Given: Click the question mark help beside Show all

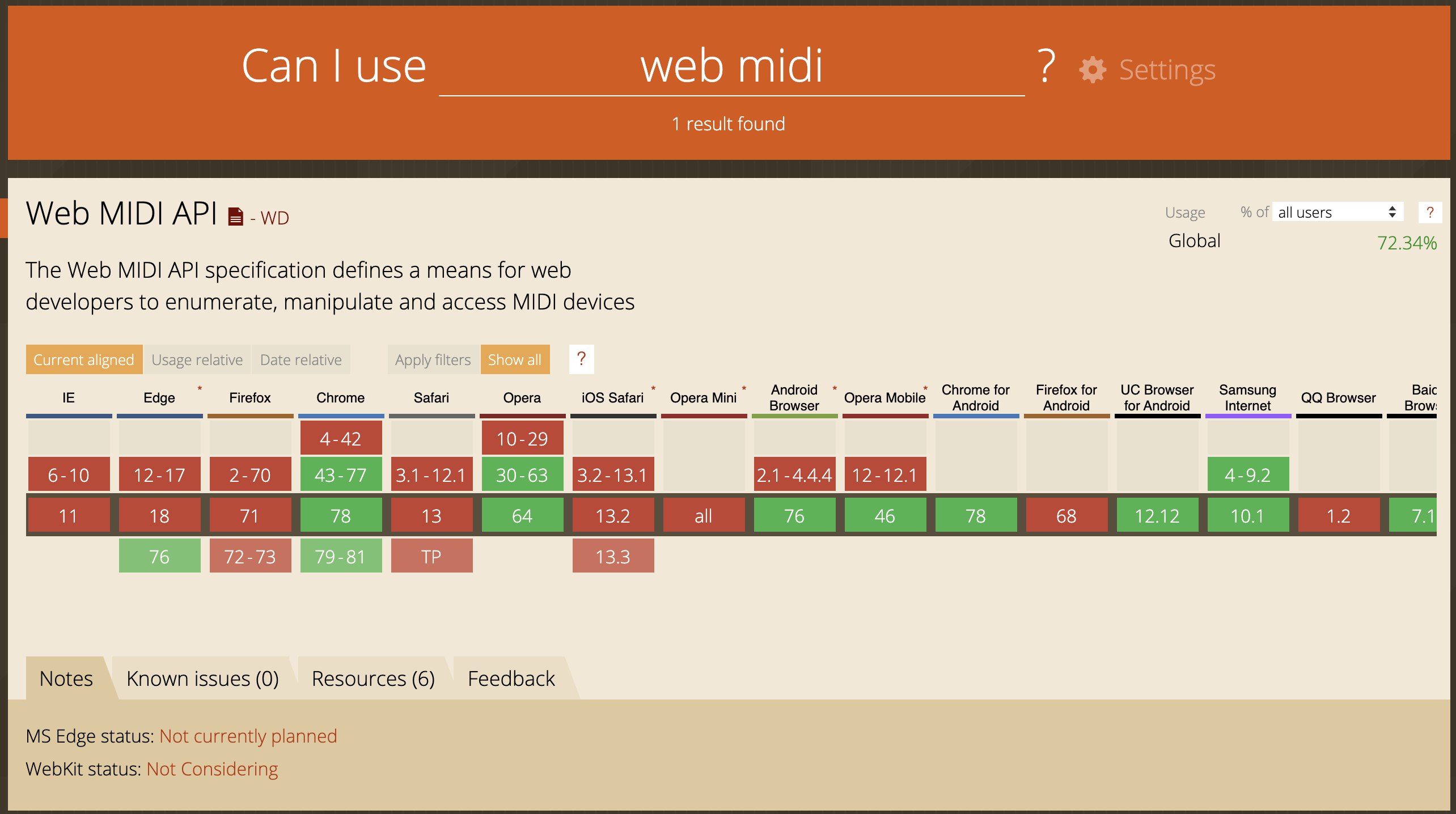Looking at the screenshot, I should coord(581,359).
